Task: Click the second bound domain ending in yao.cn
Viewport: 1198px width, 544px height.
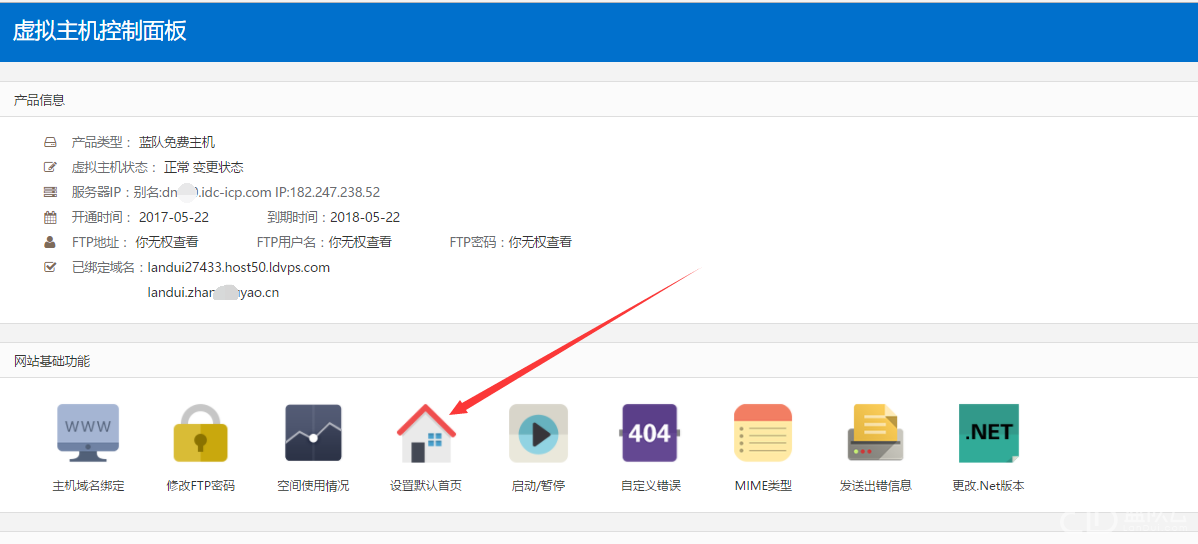Action: (x=212, y=293)
